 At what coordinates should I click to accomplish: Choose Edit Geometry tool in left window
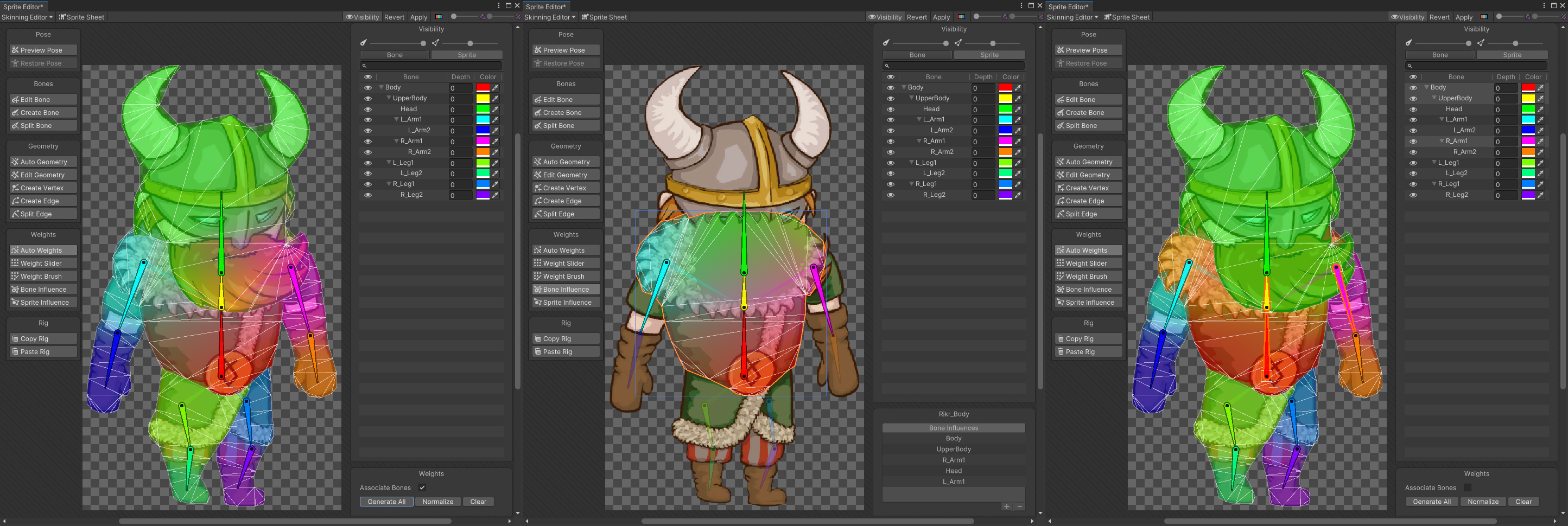[43, 175]
